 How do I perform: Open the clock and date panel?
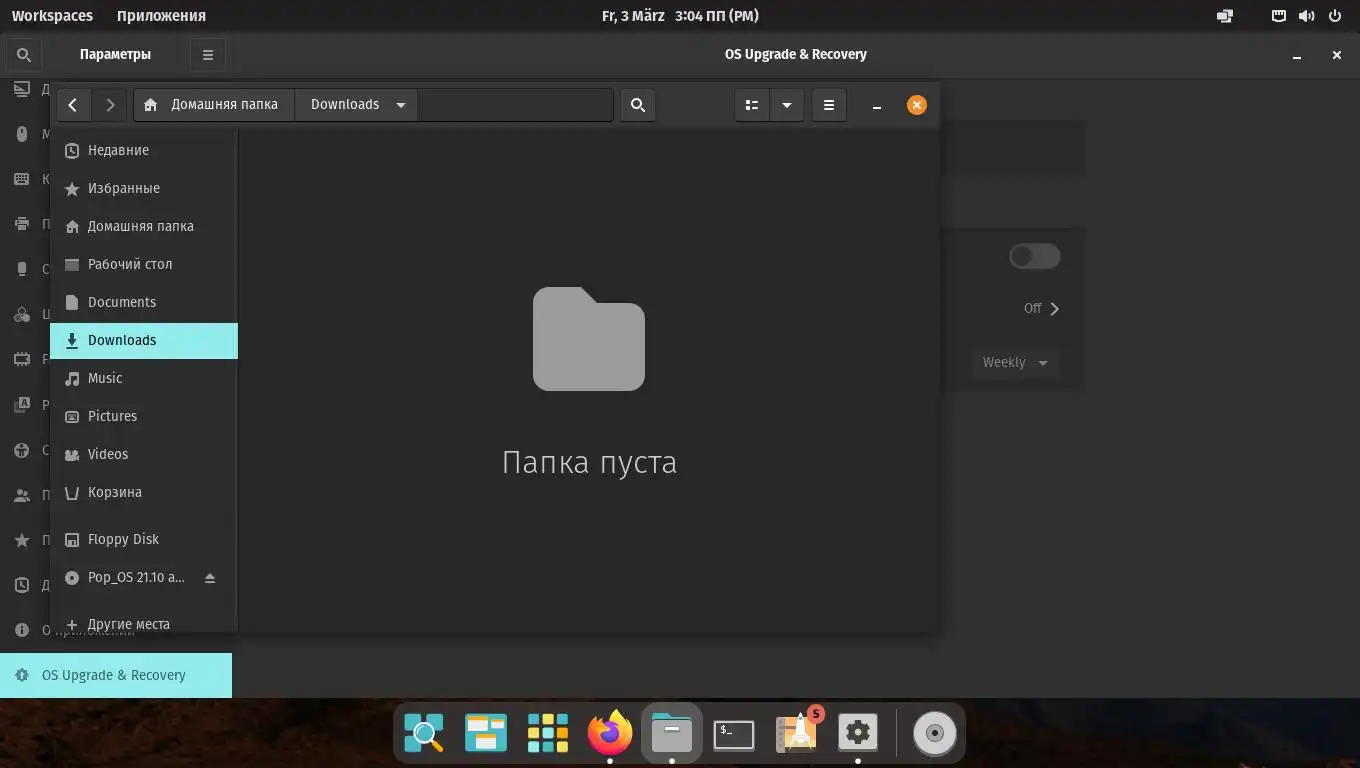[680, 16]
